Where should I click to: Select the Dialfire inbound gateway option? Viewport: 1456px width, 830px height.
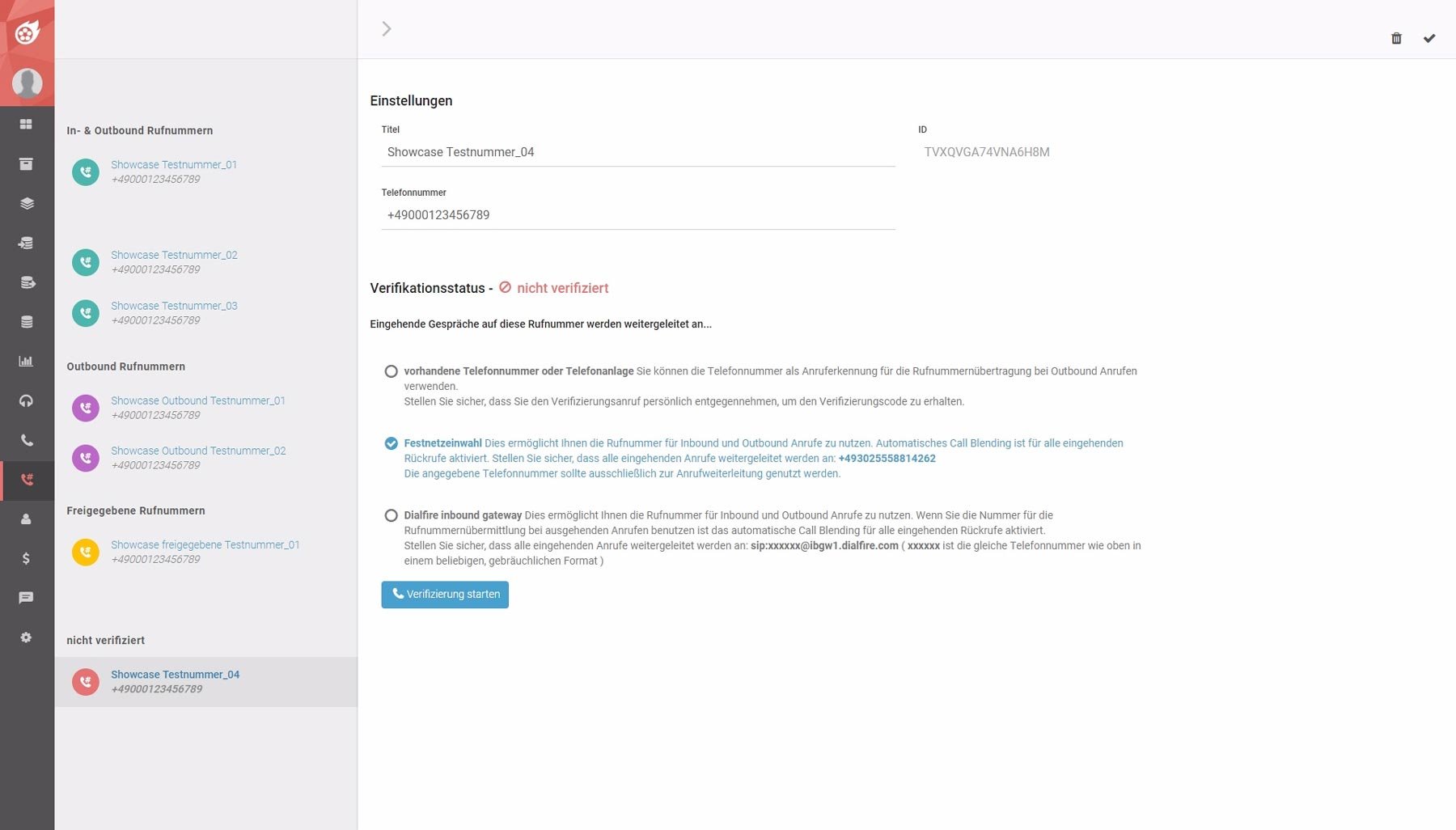[391, 515]
